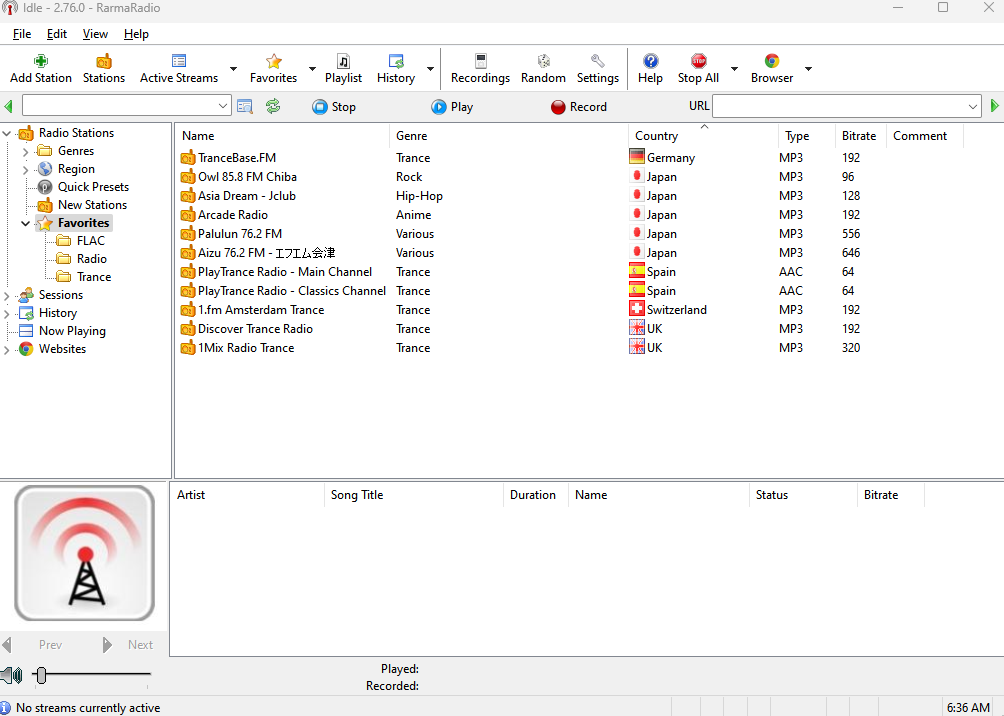This screenshot has width=1004, height=716.
Task: Open the Help menu
Action: (x=136, y=34)
